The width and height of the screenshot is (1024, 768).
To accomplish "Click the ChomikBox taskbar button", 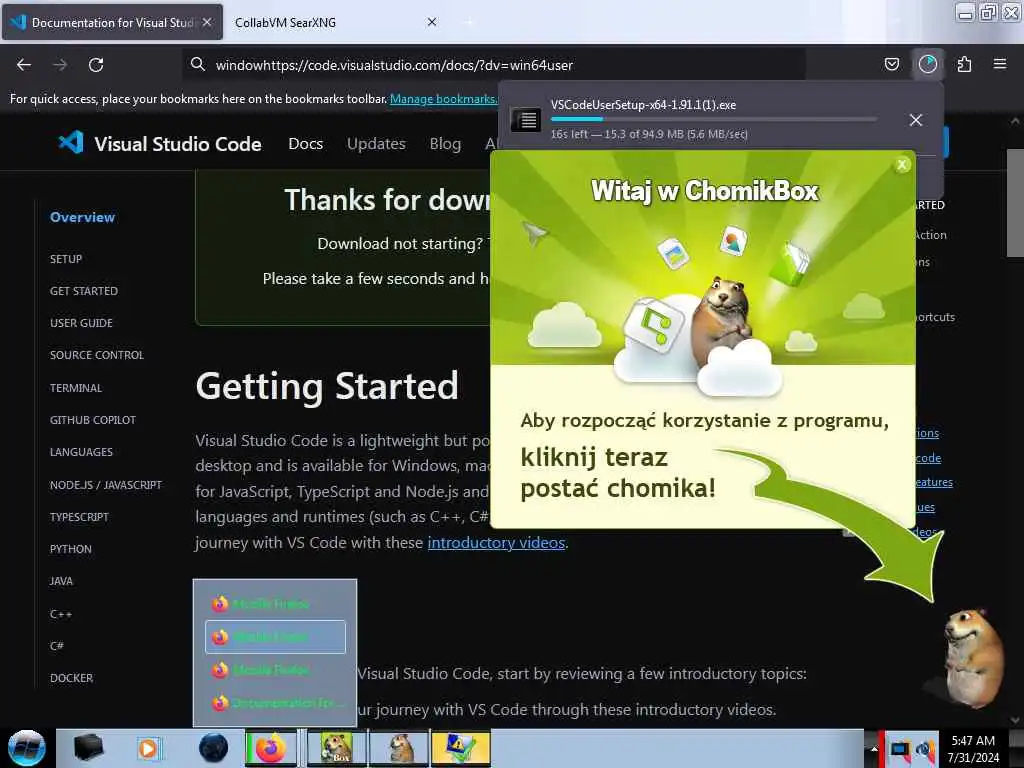I will click(336, 748).
